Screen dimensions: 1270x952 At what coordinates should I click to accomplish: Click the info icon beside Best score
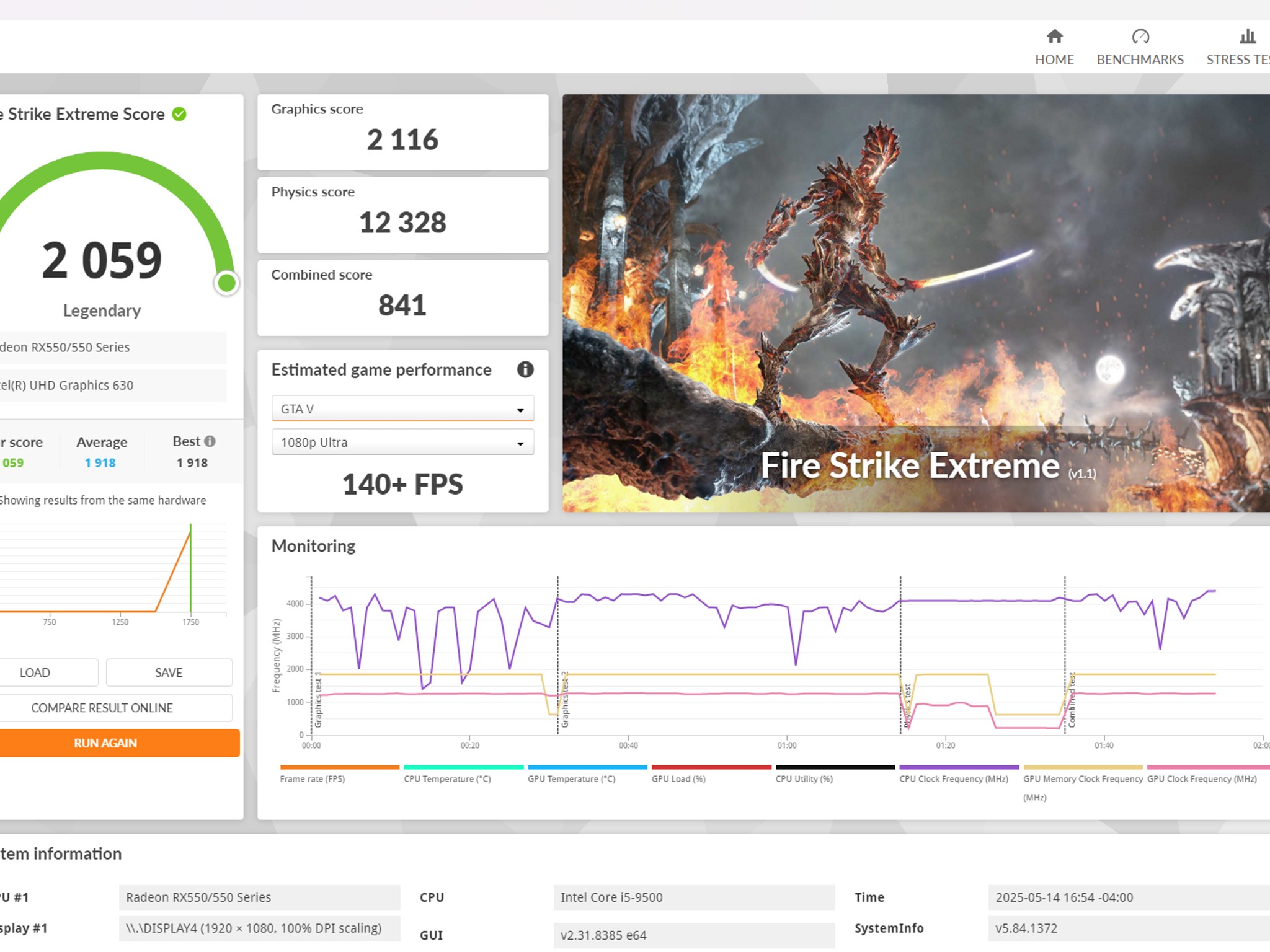pos(210,441)
